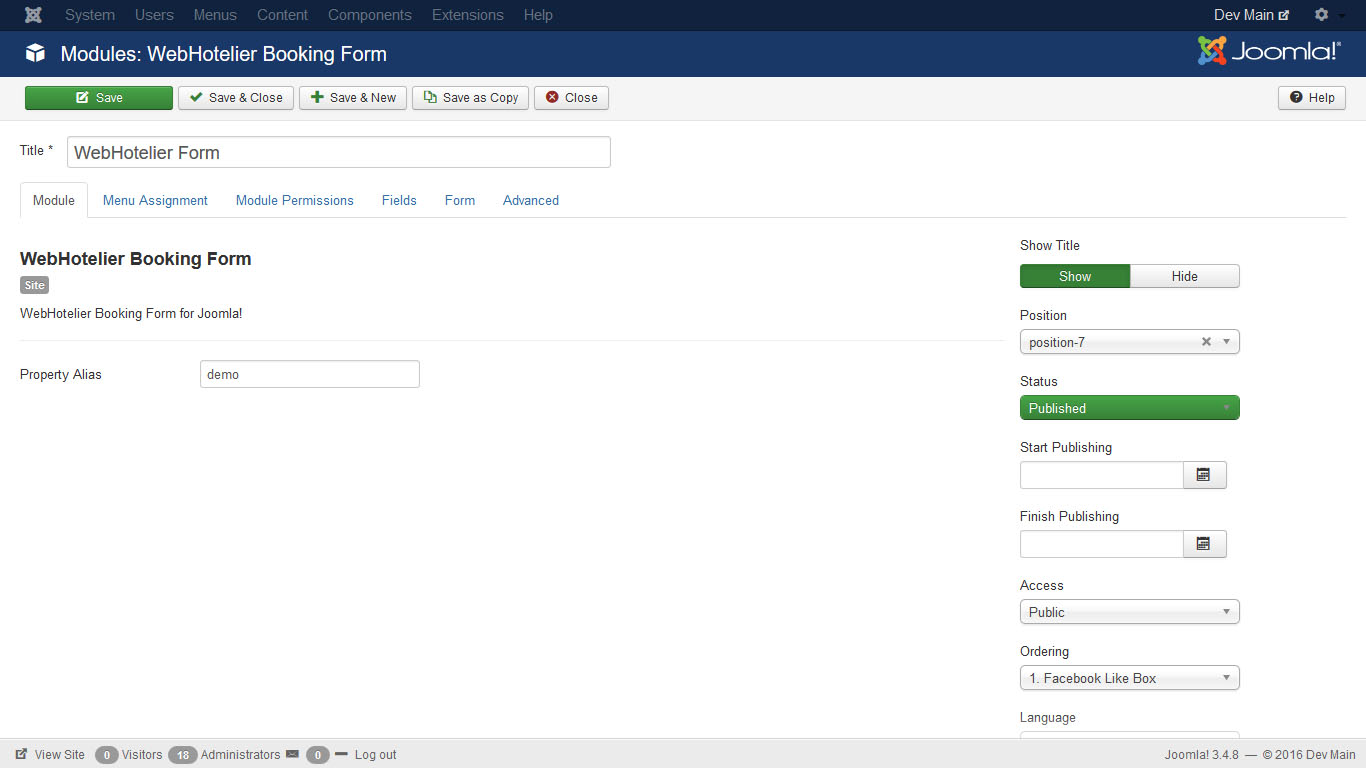Focus the Finish Publishing date field
1366x768 pixels.
coord(1102,544)
